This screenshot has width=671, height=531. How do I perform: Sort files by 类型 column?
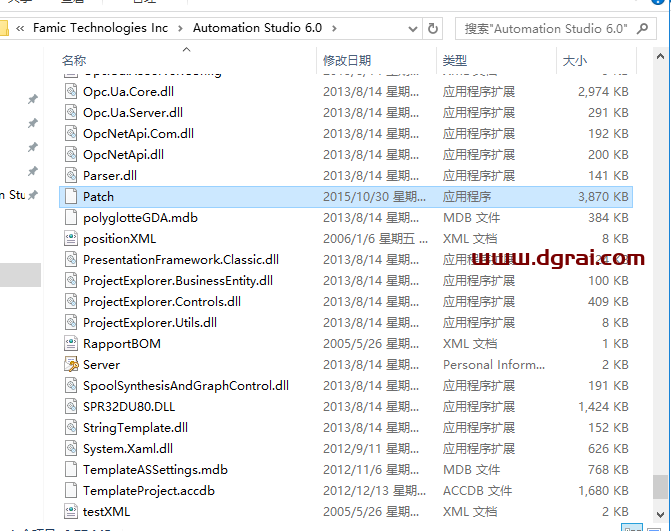pyautogui.click(x=454, y=60)
